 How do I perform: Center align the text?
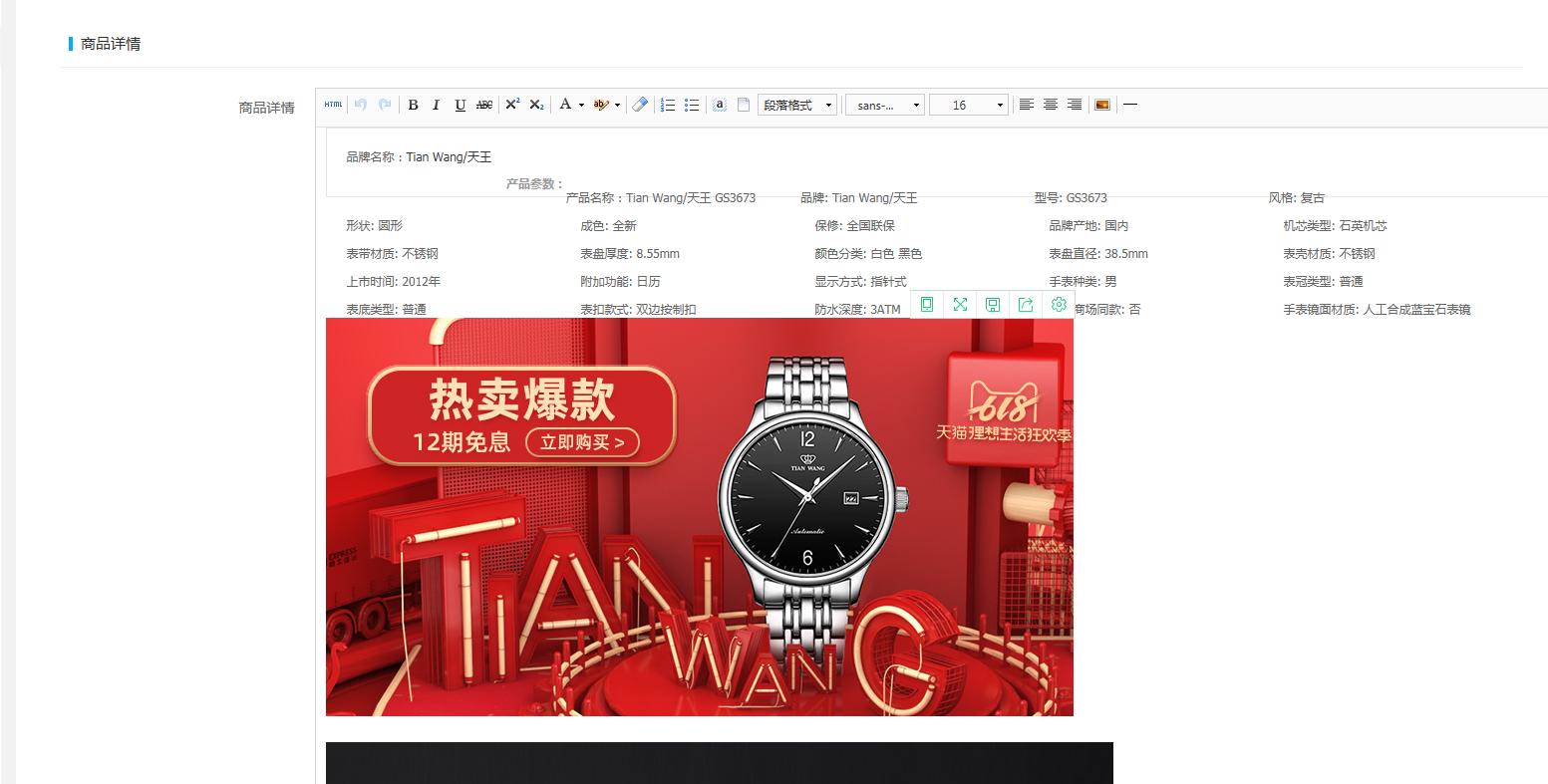[x=1051, y=105]
